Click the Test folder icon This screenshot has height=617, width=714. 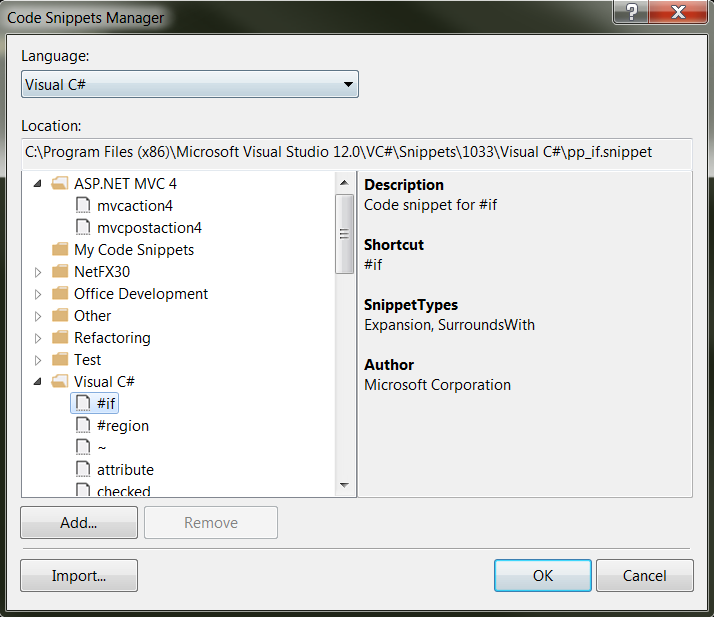click(x=60, y=359)
